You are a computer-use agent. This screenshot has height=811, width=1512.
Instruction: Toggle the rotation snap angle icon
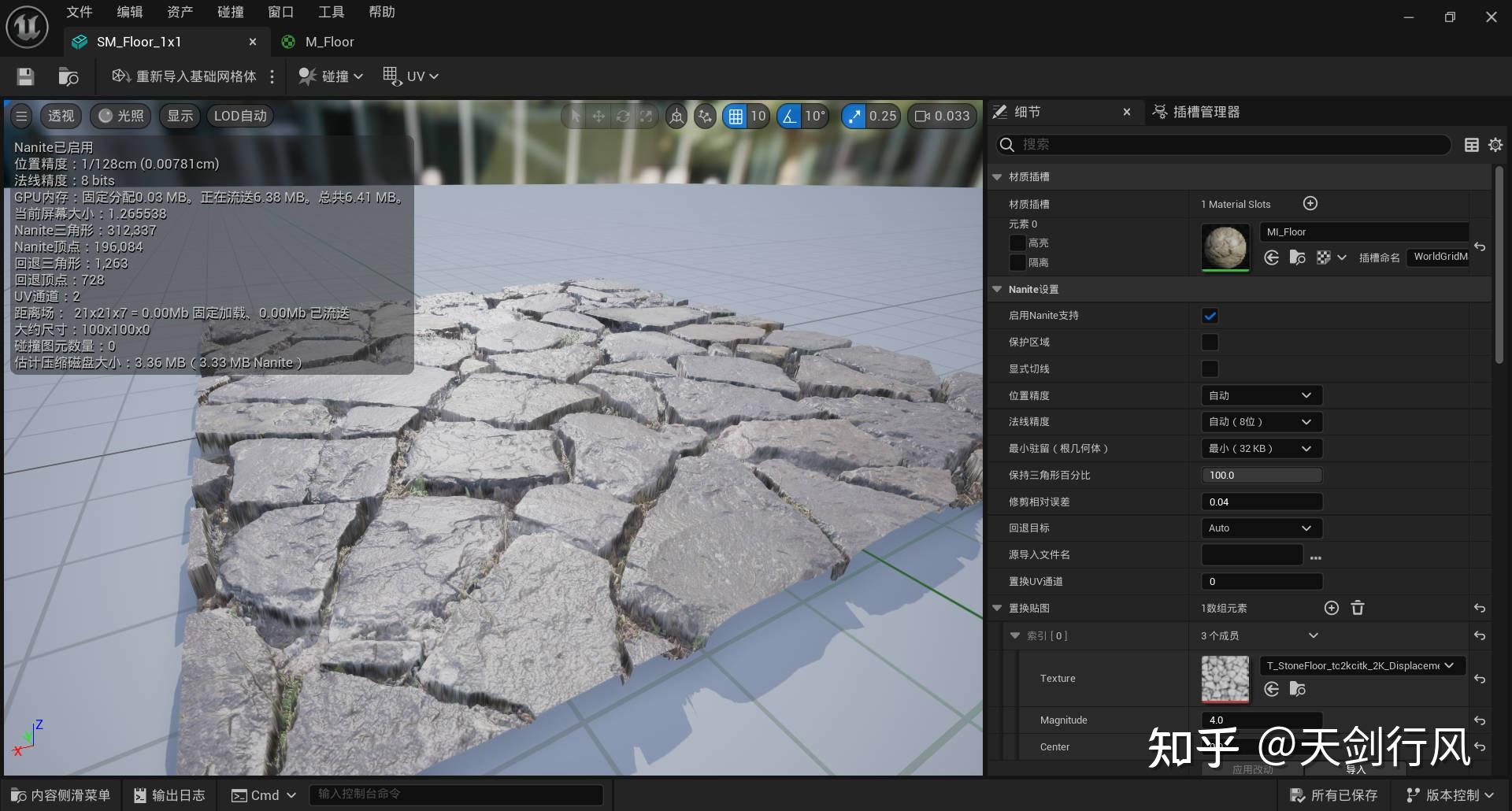[x=789, y=117]
